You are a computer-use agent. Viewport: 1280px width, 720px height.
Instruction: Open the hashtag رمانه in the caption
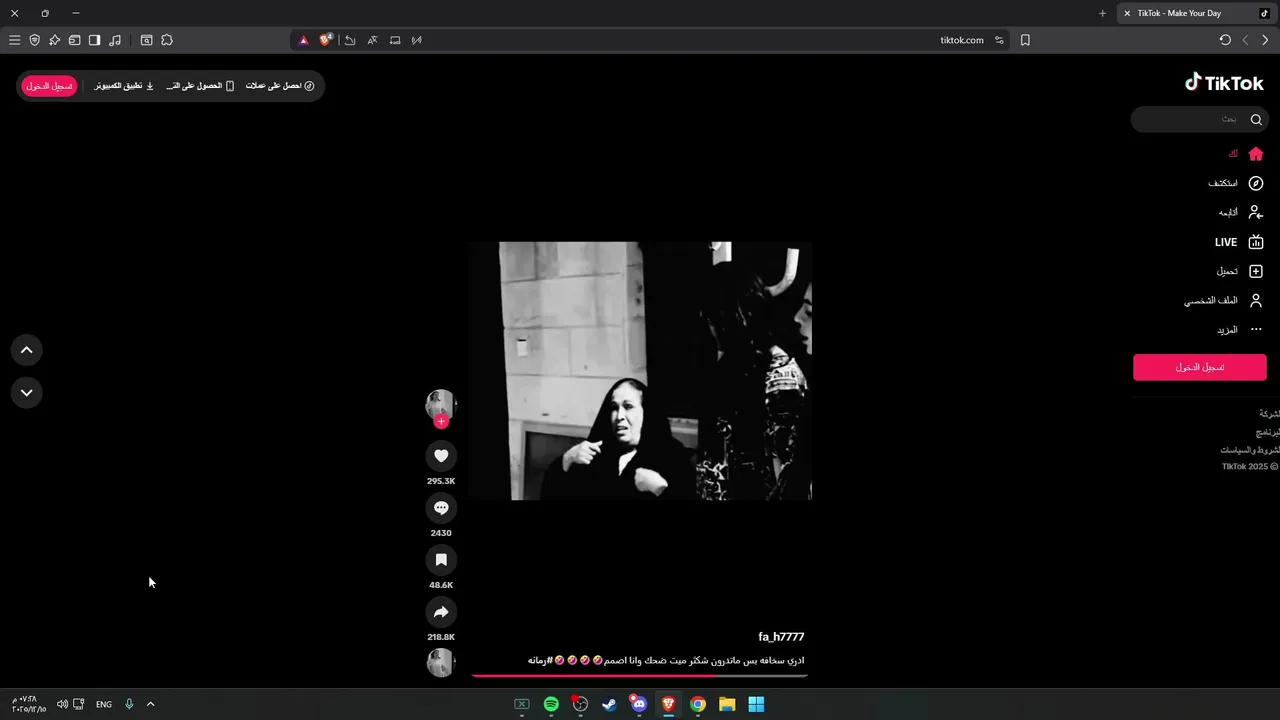coord(540,660)
